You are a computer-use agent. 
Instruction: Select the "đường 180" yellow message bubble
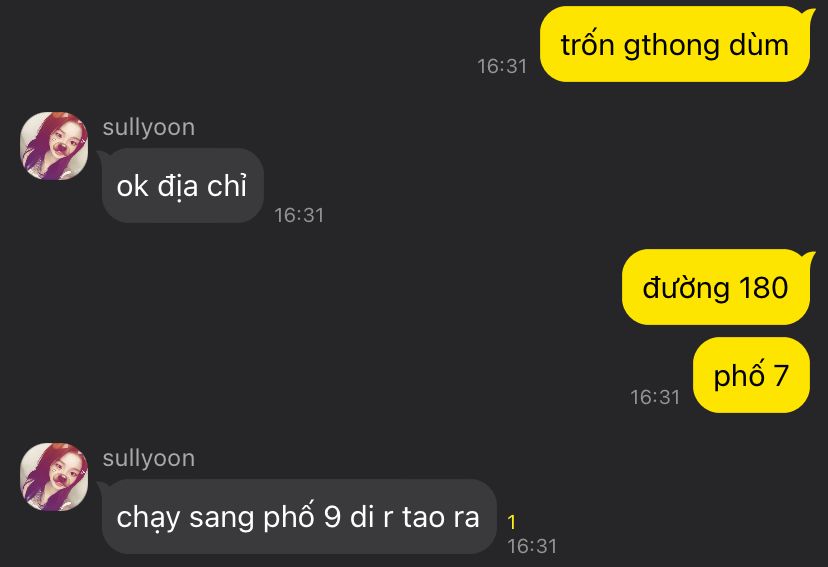pyautogui.click(x=716, y=287)
